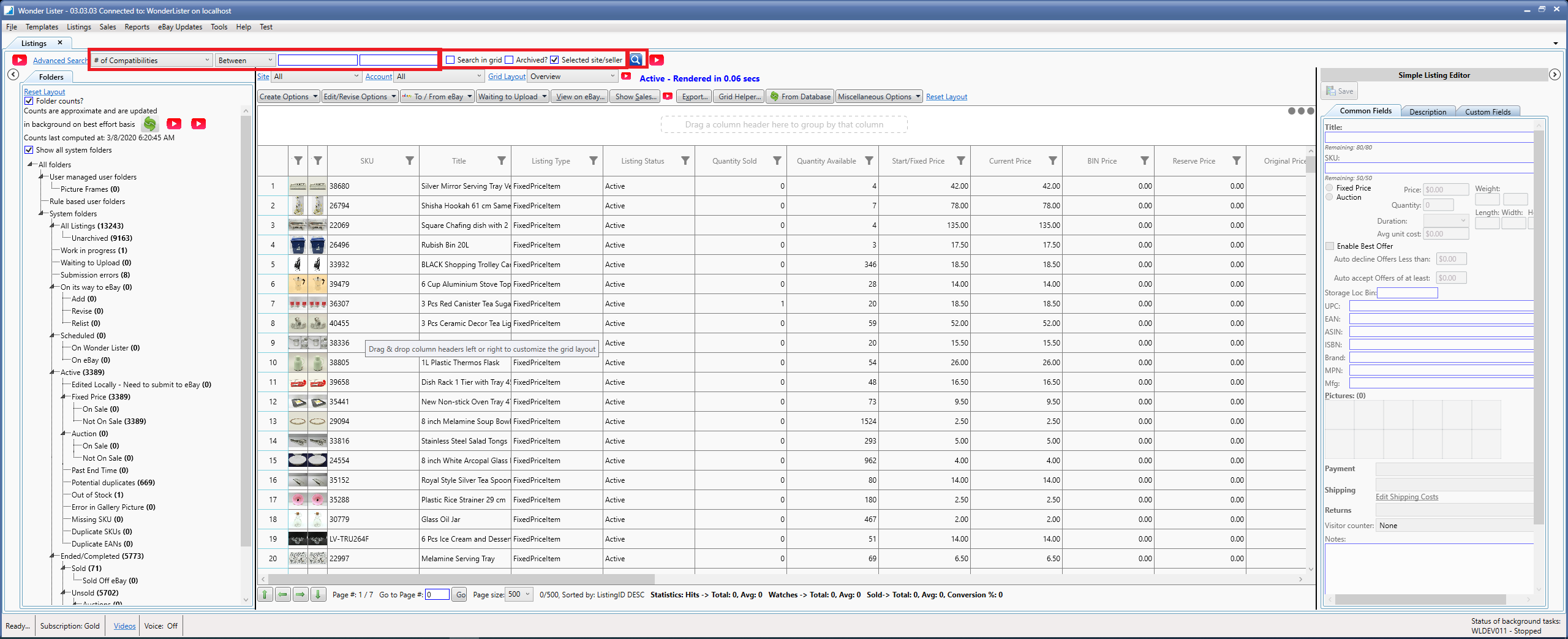This screenshot has width=1568, height=639.
Task: Open the Site filter dropdown
Action: point(316,77)
